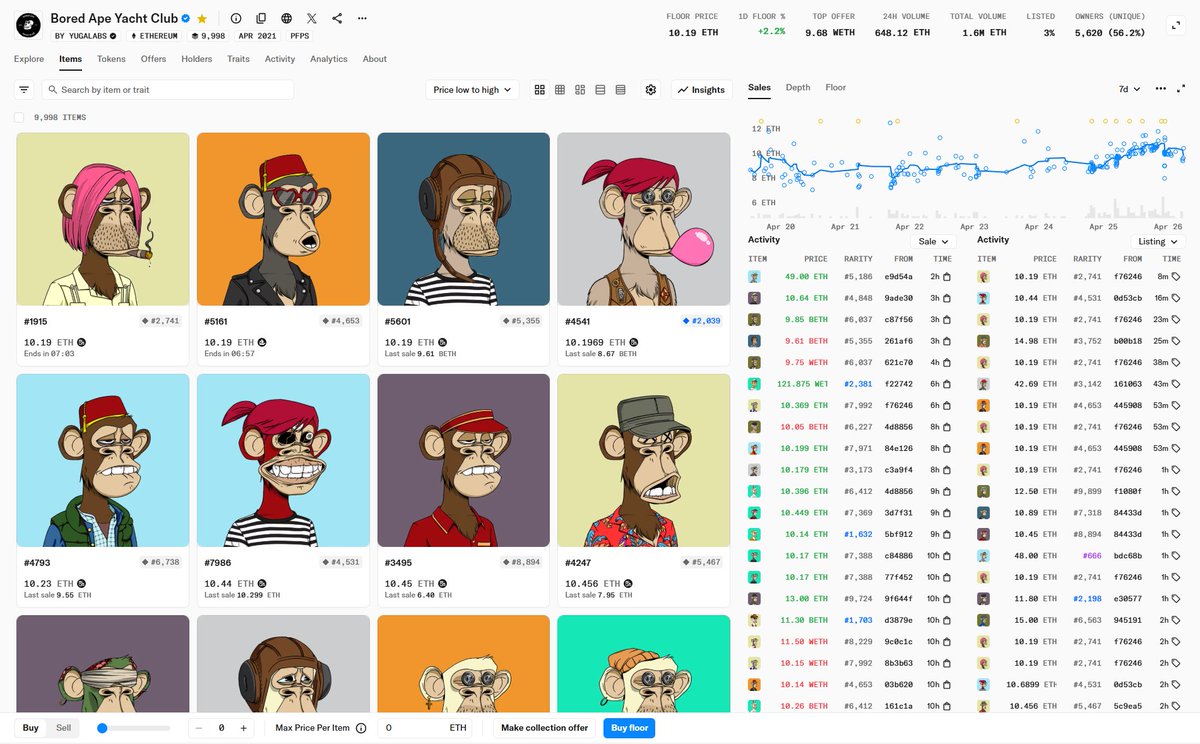Click Make collection offer

point(545,728)
